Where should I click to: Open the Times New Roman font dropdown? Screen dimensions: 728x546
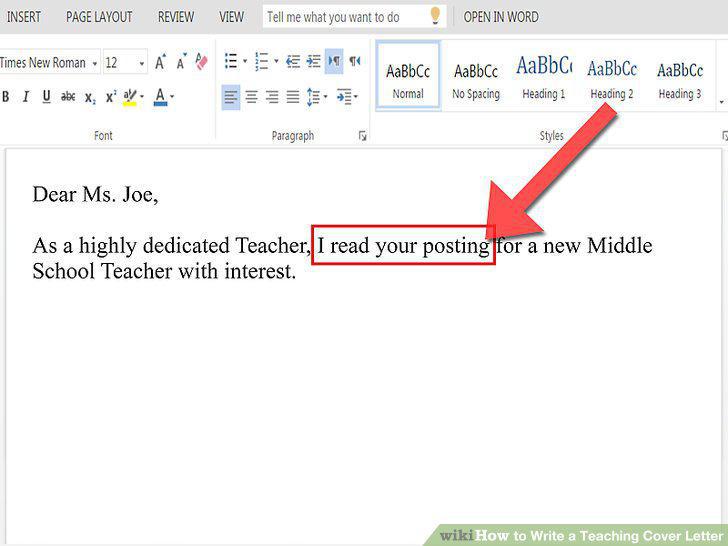(x=95, y=63)
